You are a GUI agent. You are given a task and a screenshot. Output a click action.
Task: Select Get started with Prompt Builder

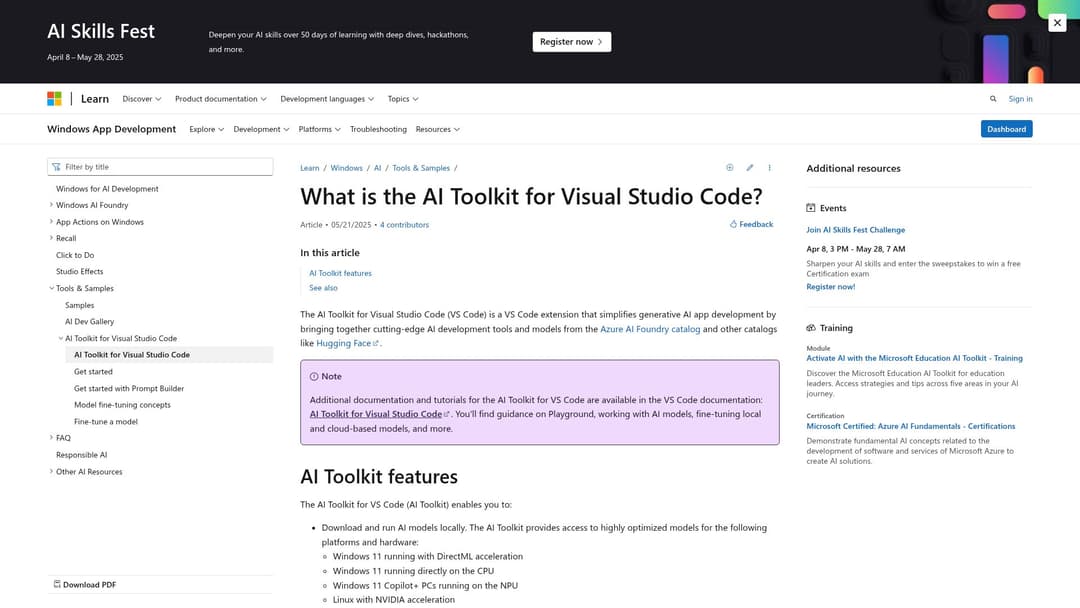point(129,388)
